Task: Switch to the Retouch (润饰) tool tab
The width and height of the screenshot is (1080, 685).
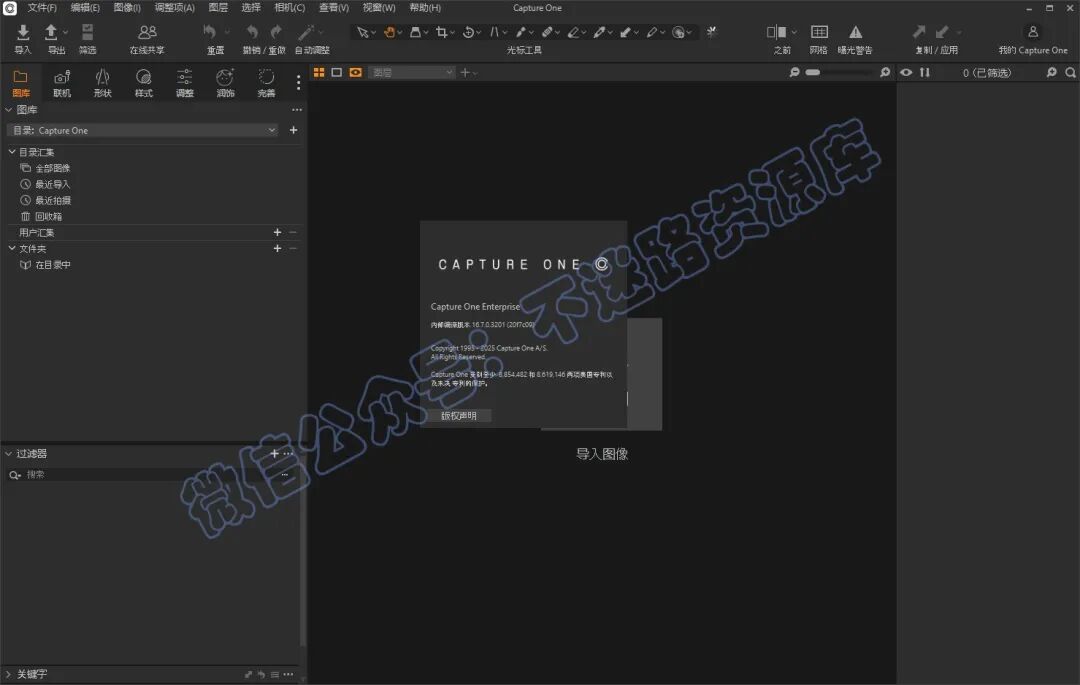Action: point(225,83)
